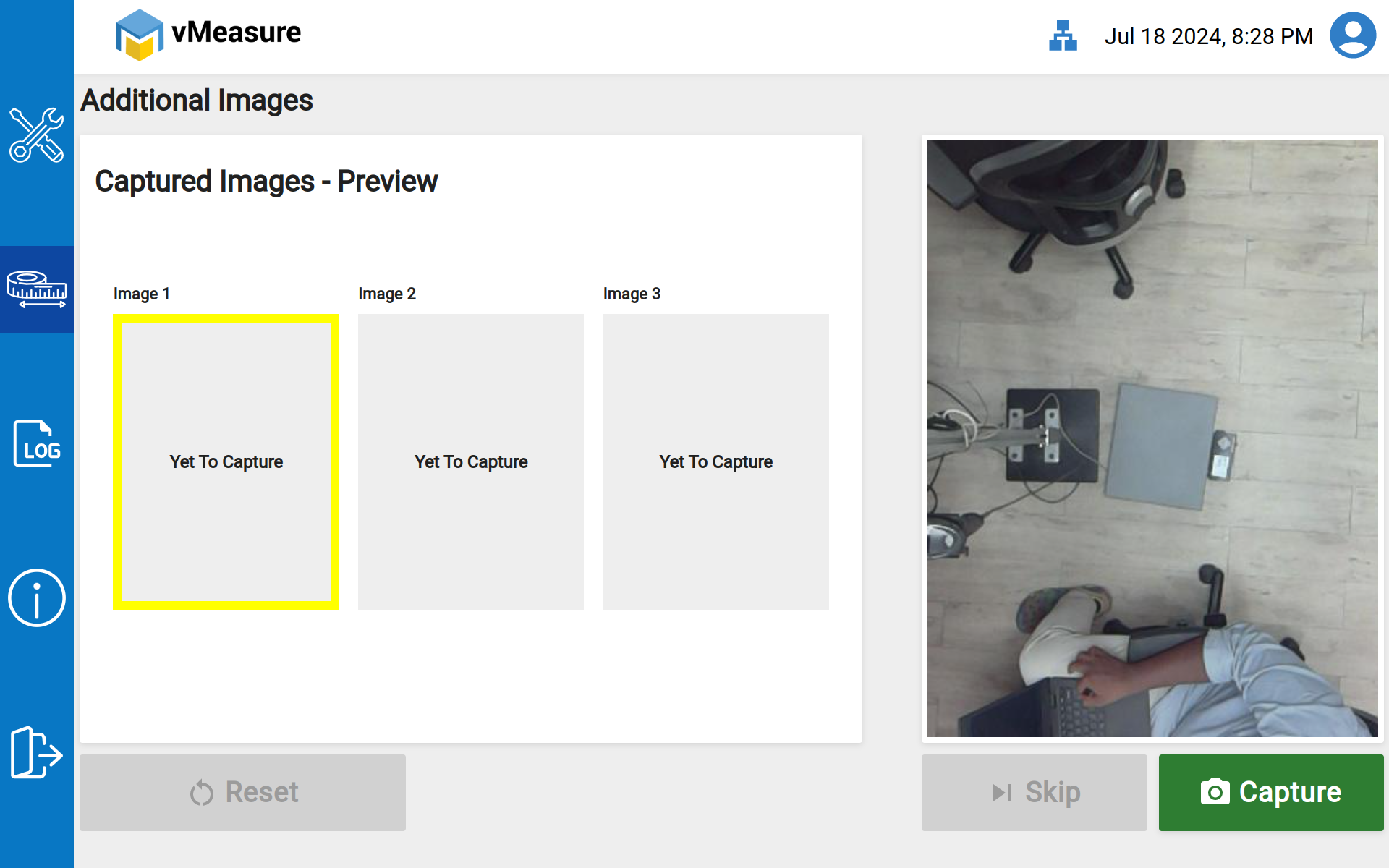Select the tape measure sidebar icon
The image size is (1389, 868).
click(x=36, y=289)
